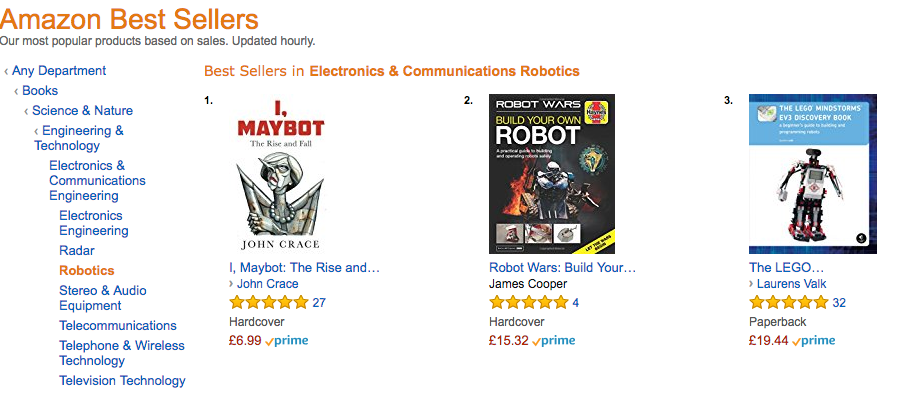Click the prime badge next to £6.99
The image size is (921, 393).
click(287, 341)
